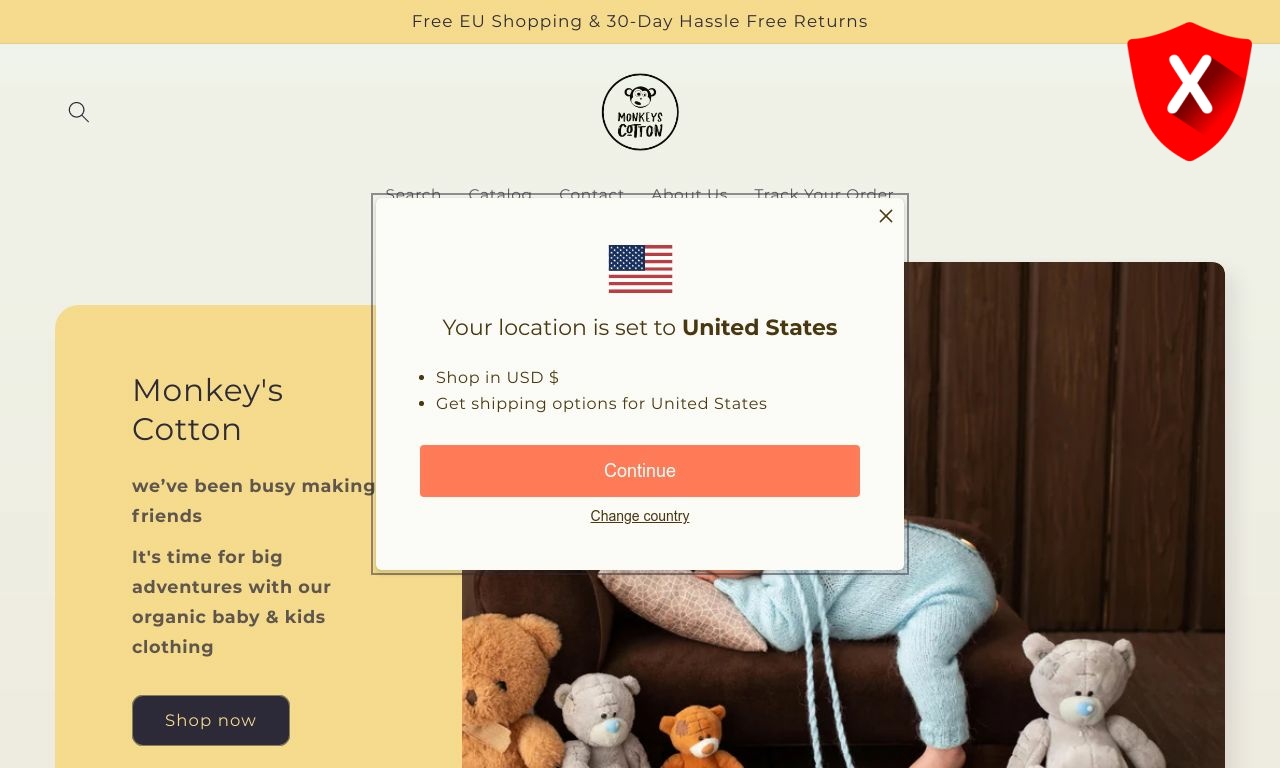The height and width of the screenshot is (768, 1280).
Task: Click the United States flag image
Action: click(640, 269)
